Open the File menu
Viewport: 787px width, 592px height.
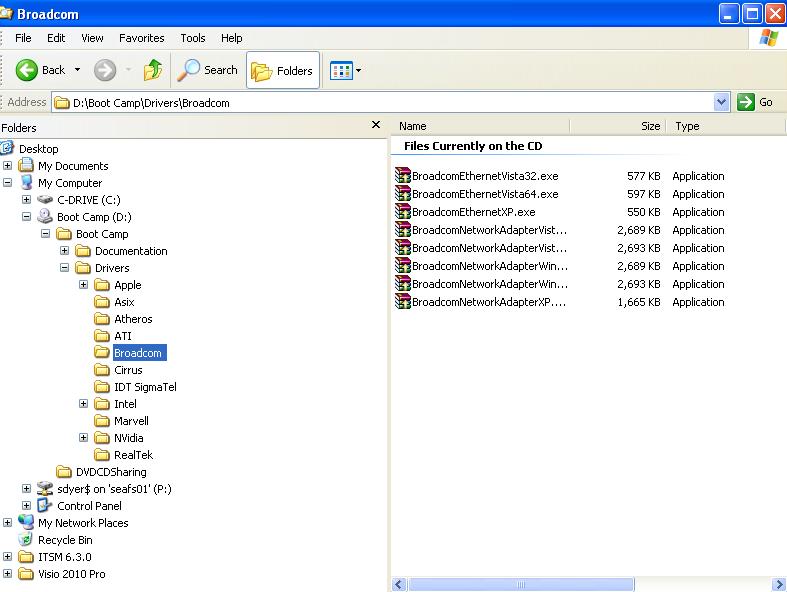(x=23, y=38)
